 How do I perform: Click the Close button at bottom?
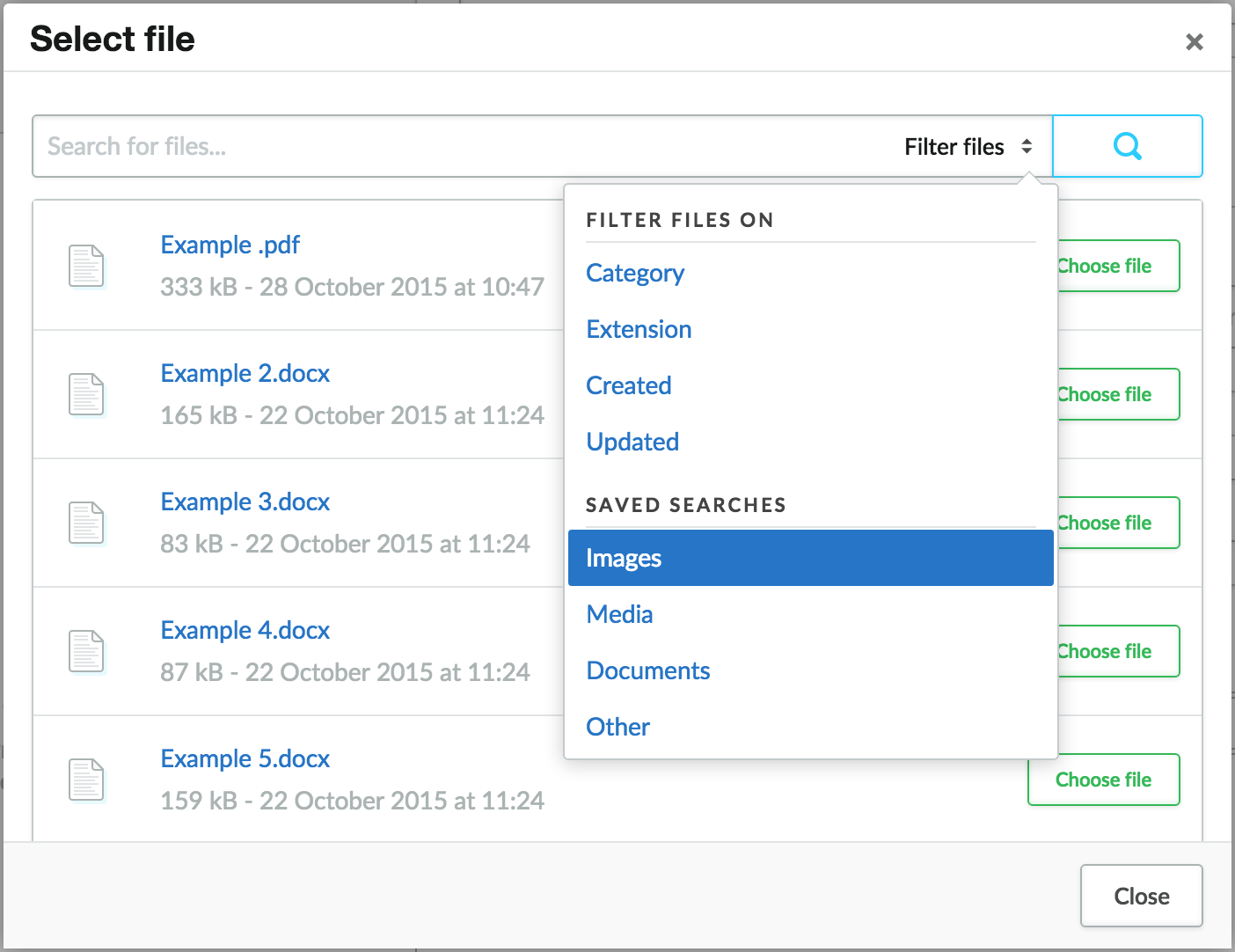click(x=1142, y=896)
